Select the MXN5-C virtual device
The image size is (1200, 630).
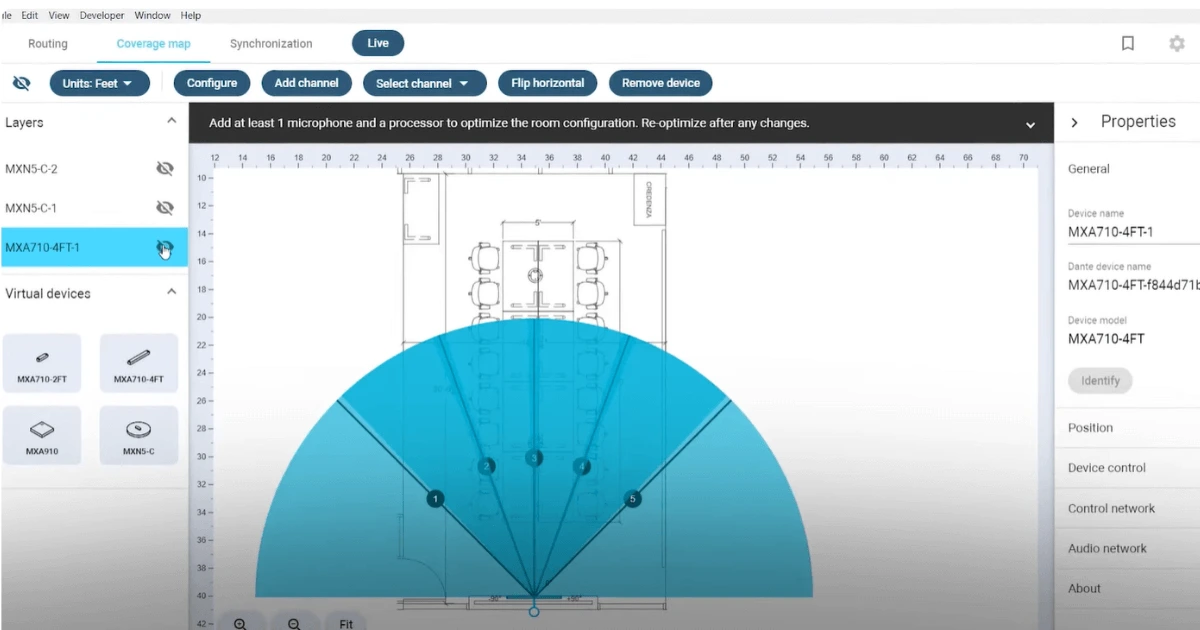click(139, 435)
